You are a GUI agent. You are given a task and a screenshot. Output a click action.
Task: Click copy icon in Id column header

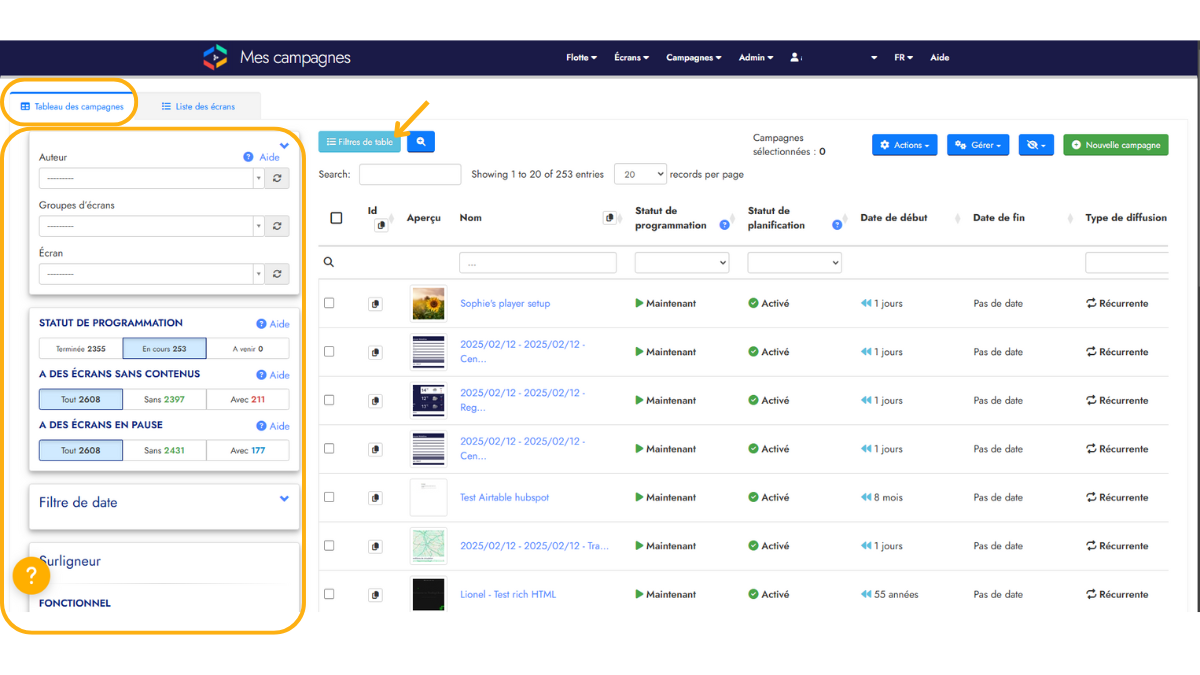[x=380, y=226]
